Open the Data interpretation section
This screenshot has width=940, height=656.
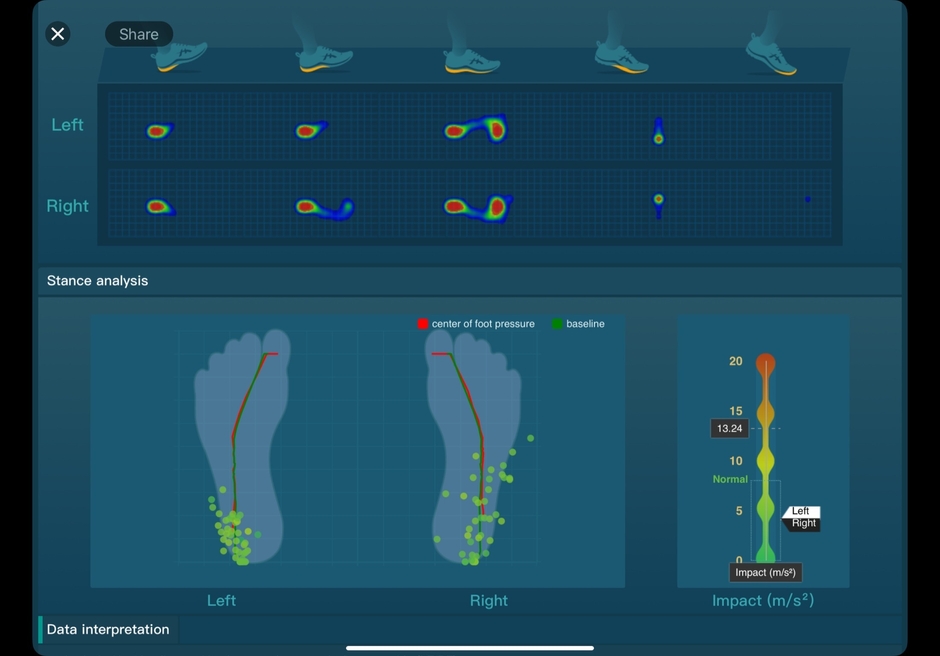(x=108, y=629)
